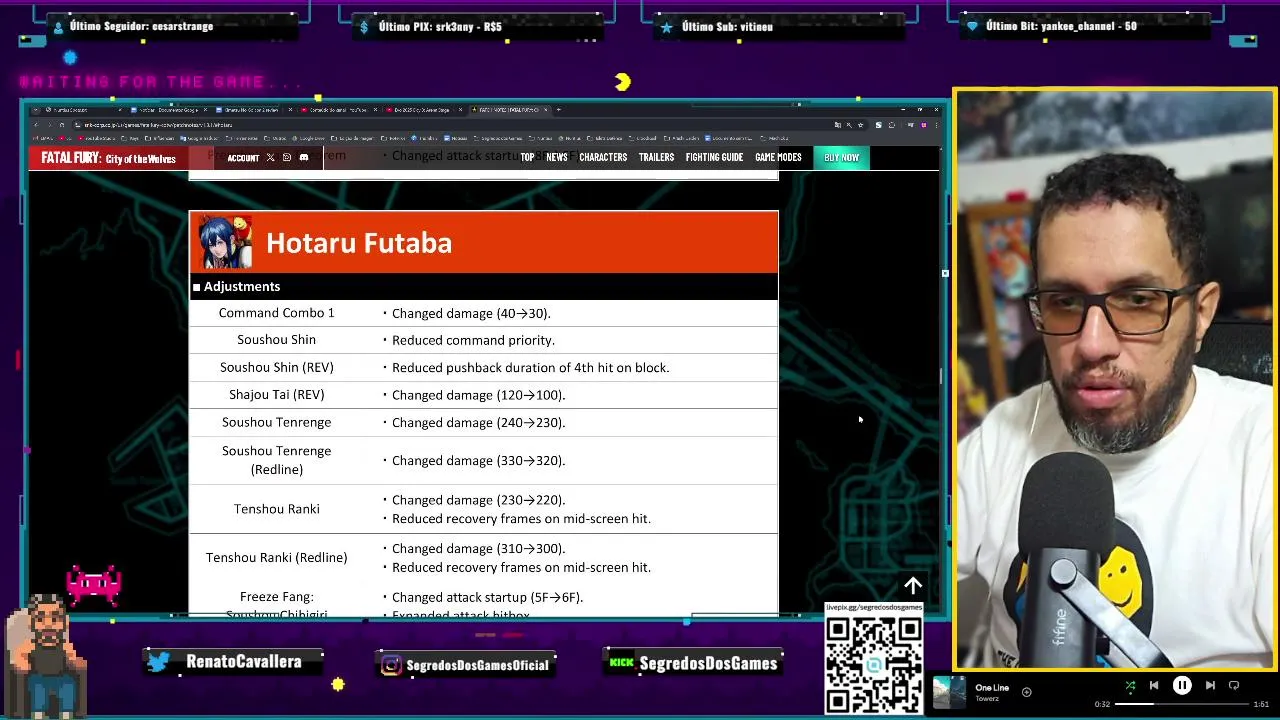Click text Reduced command priority
1280x720 pixels.
[473, 340]
